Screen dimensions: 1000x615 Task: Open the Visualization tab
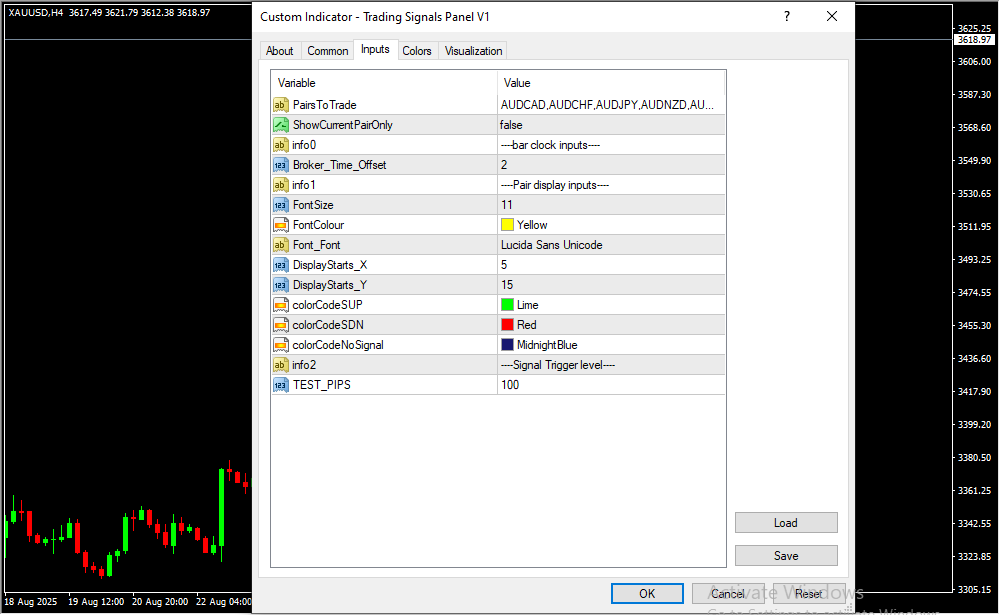pos(474,51)
